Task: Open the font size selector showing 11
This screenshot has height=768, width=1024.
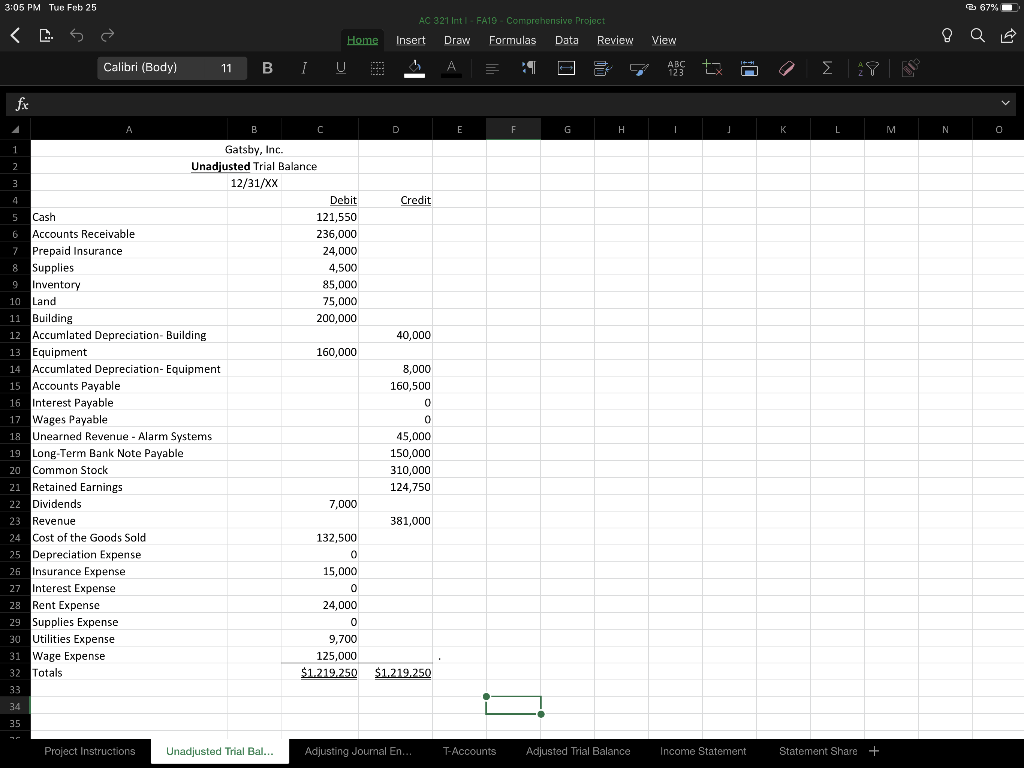Action: tap(228, 68)
